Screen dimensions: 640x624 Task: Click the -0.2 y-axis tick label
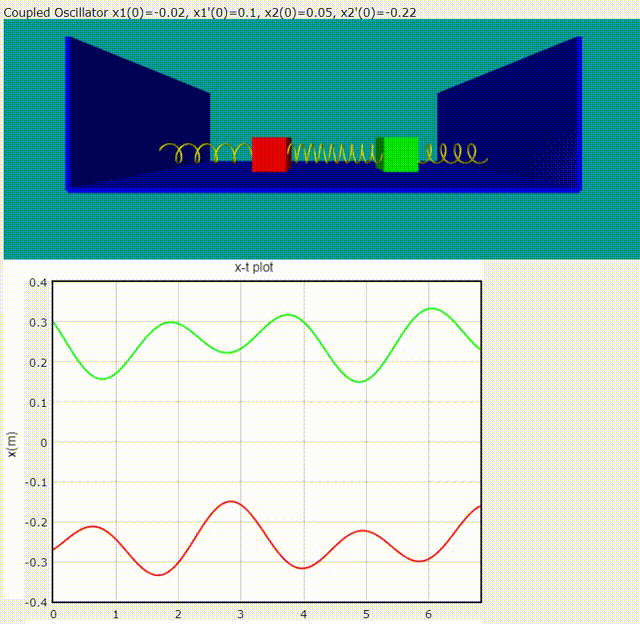[36, 522]
